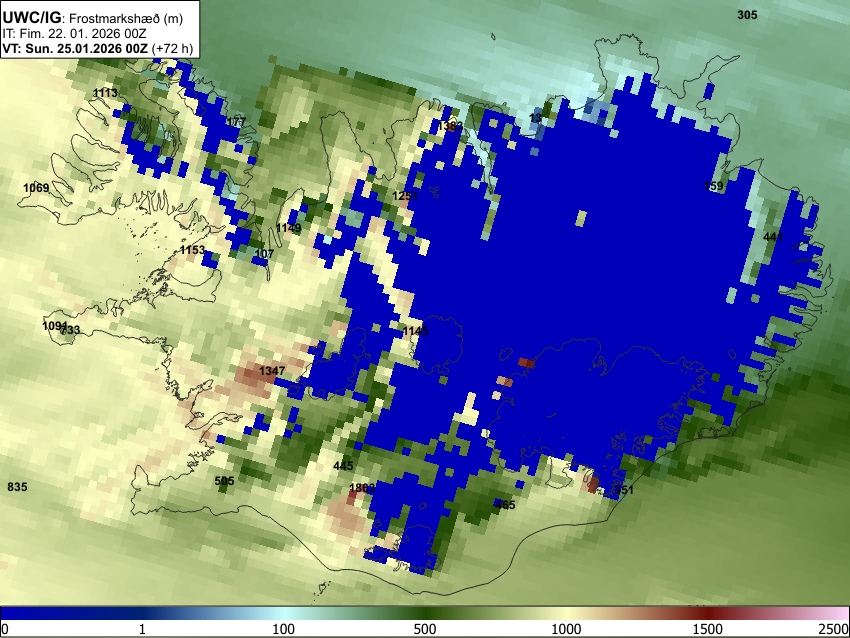The image size is (850, 638).
Task: Click the 445 value label on the map
Action: [343, 466]
